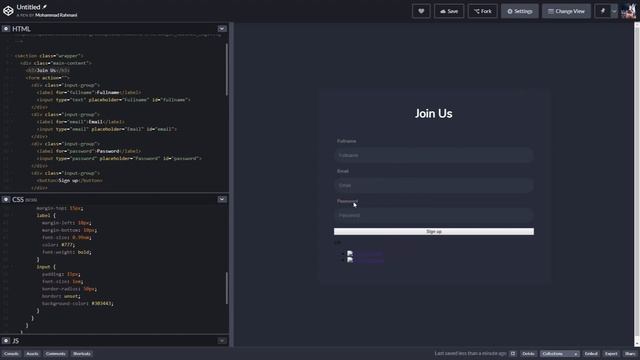This screenshot has width=640, height=360.
Task: Open Export options
Action: (611, 353)
